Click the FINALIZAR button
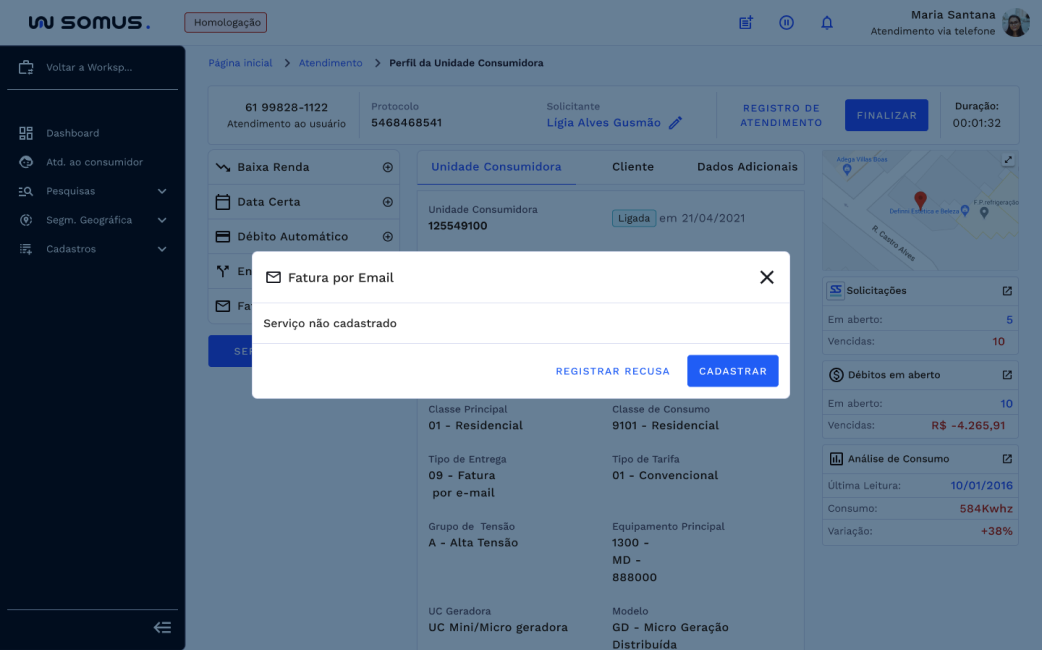 886,115
